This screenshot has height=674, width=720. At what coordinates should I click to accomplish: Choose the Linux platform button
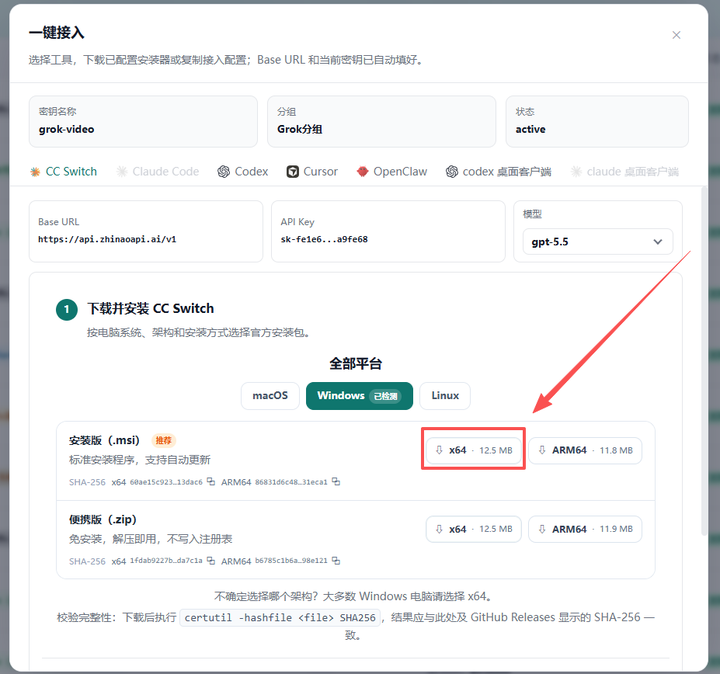pos(445,396)
